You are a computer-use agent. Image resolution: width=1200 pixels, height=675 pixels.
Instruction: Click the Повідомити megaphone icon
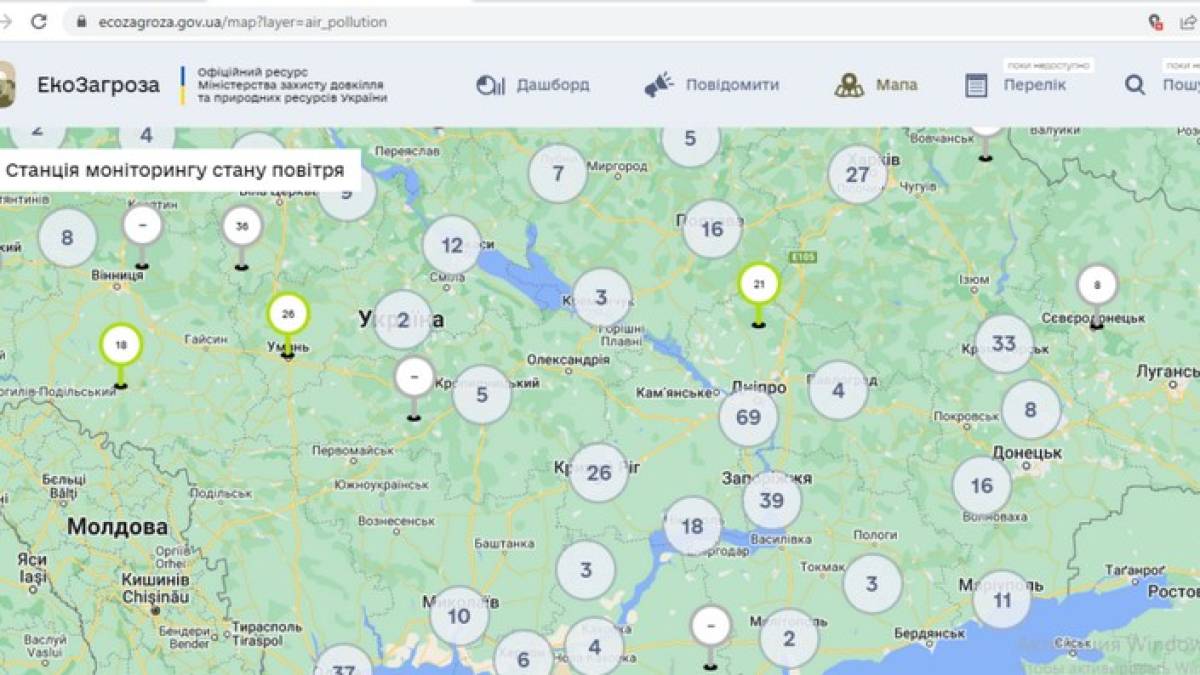point(659,86)
